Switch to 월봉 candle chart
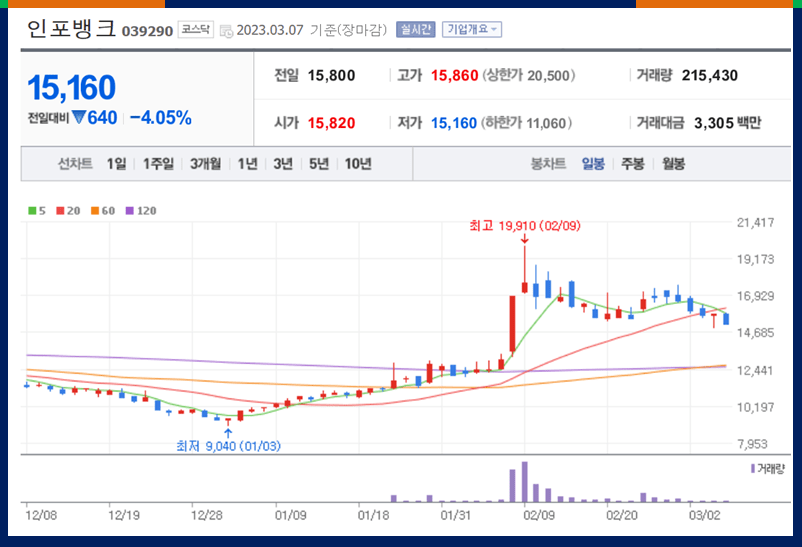 point(673,164)
